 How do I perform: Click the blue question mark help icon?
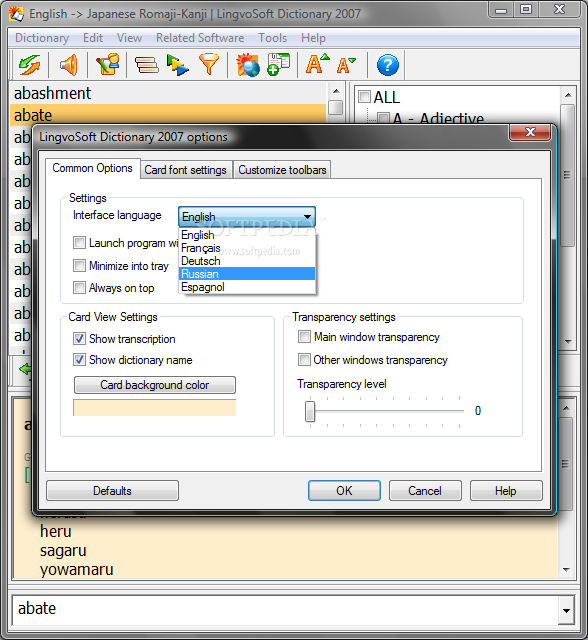click(388, 65)
